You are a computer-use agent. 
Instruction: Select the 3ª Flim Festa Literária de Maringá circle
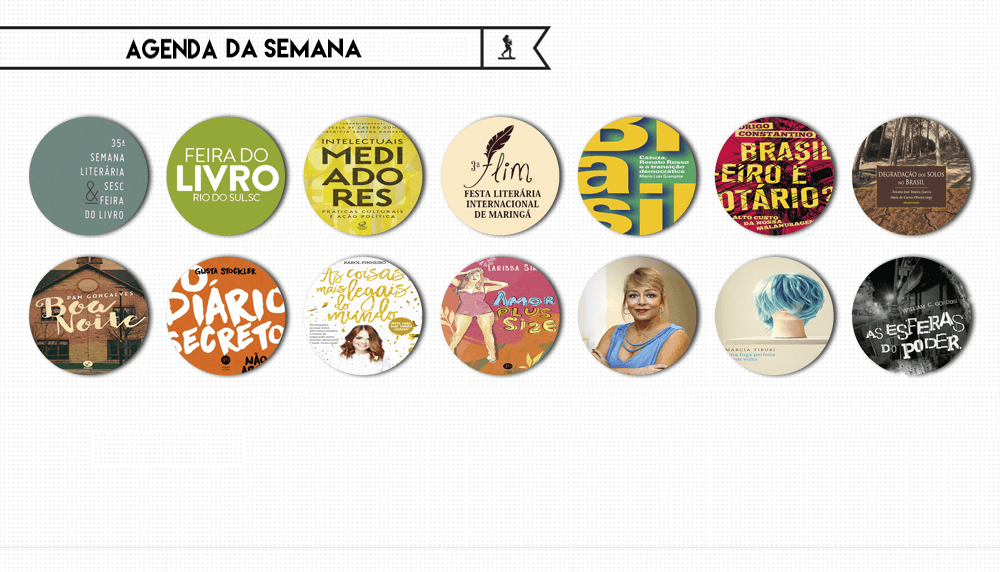tap(500, 176)
